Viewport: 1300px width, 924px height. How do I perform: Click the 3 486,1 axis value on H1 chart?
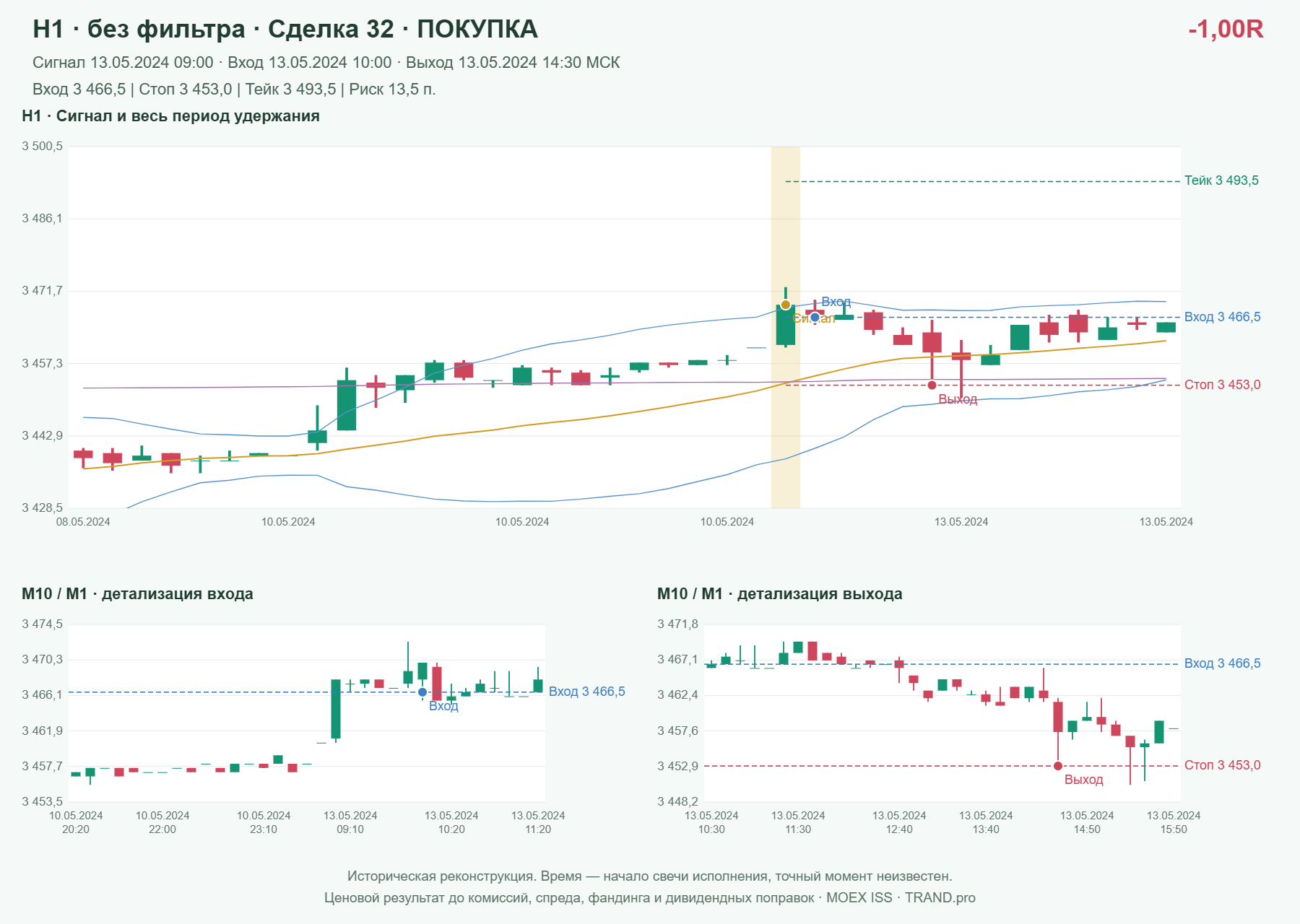[x=42, y=218]
